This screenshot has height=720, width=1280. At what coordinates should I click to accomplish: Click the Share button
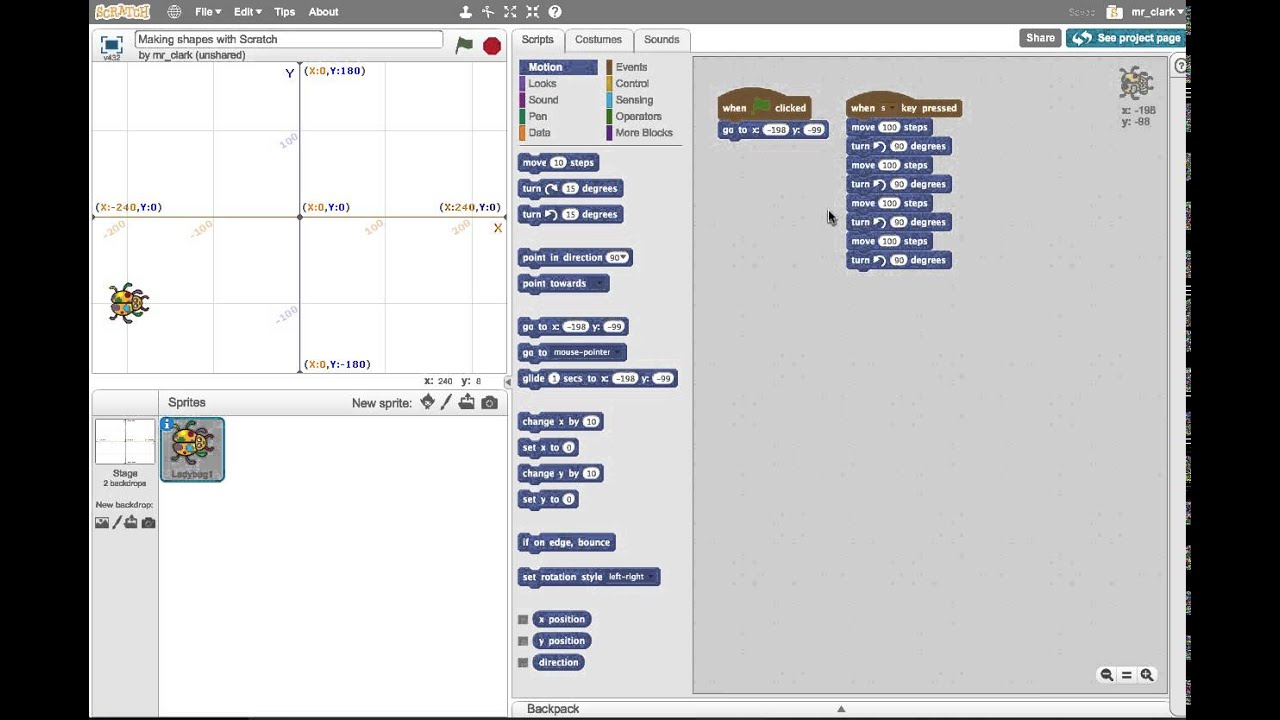coord(1040,38)
